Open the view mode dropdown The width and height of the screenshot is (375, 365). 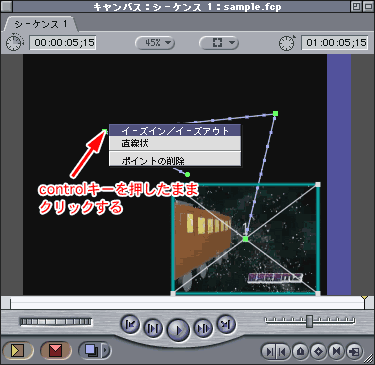coord(219,43)
